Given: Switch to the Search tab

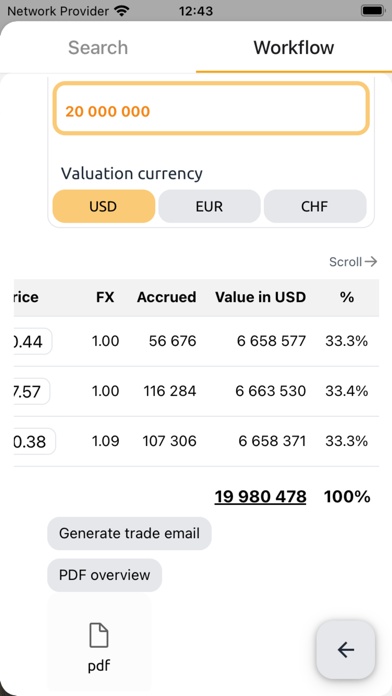Looking at the screenshot, I should point(98,47).
